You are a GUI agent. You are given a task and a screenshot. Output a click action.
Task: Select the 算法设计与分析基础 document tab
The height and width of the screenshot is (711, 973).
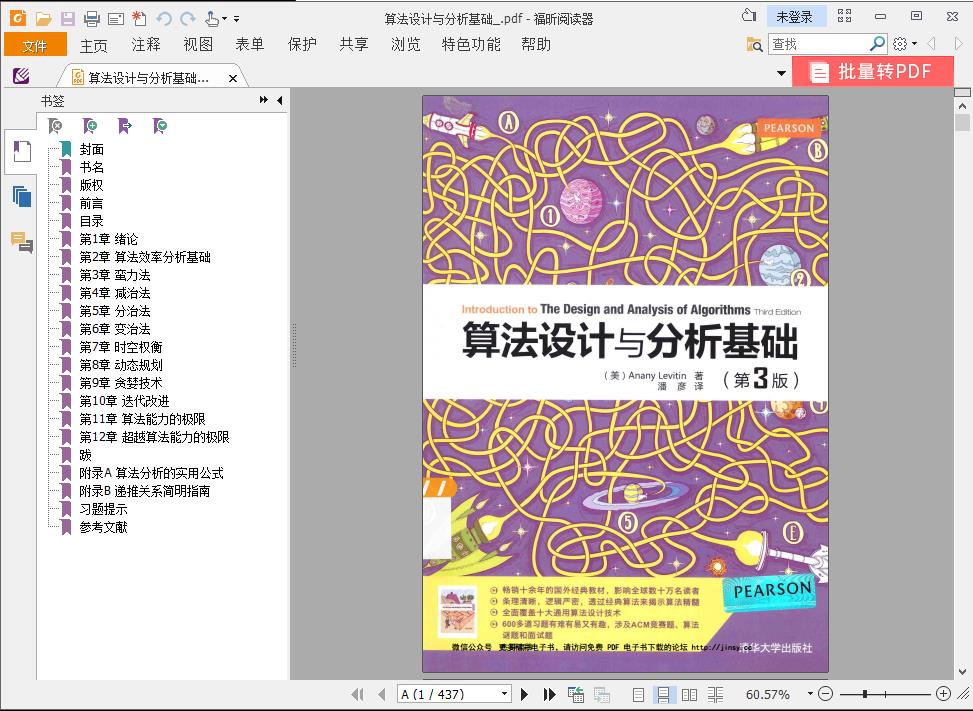coord(148,78)
